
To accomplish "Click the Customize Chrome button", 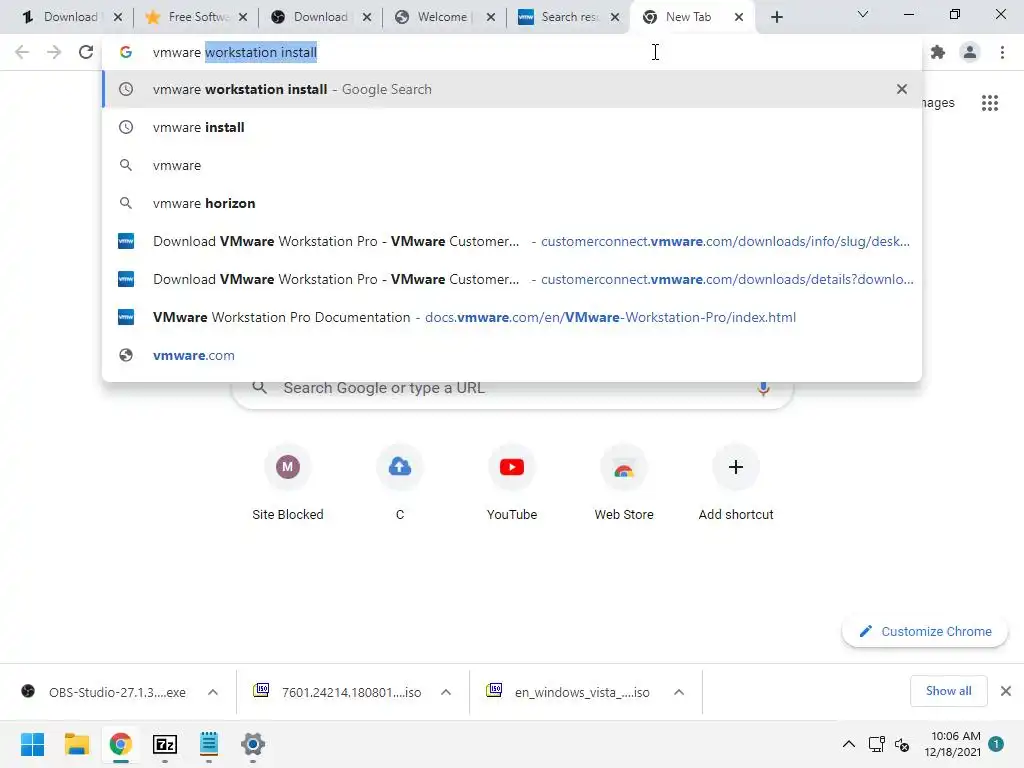I will coord(925,632).
